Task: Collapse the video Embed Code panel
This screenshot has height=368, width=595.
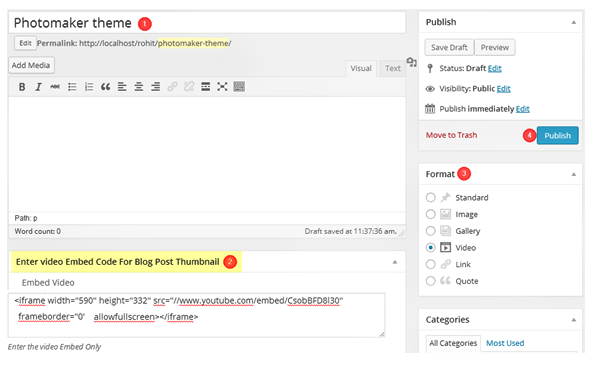Action: [x=395, y=262]
